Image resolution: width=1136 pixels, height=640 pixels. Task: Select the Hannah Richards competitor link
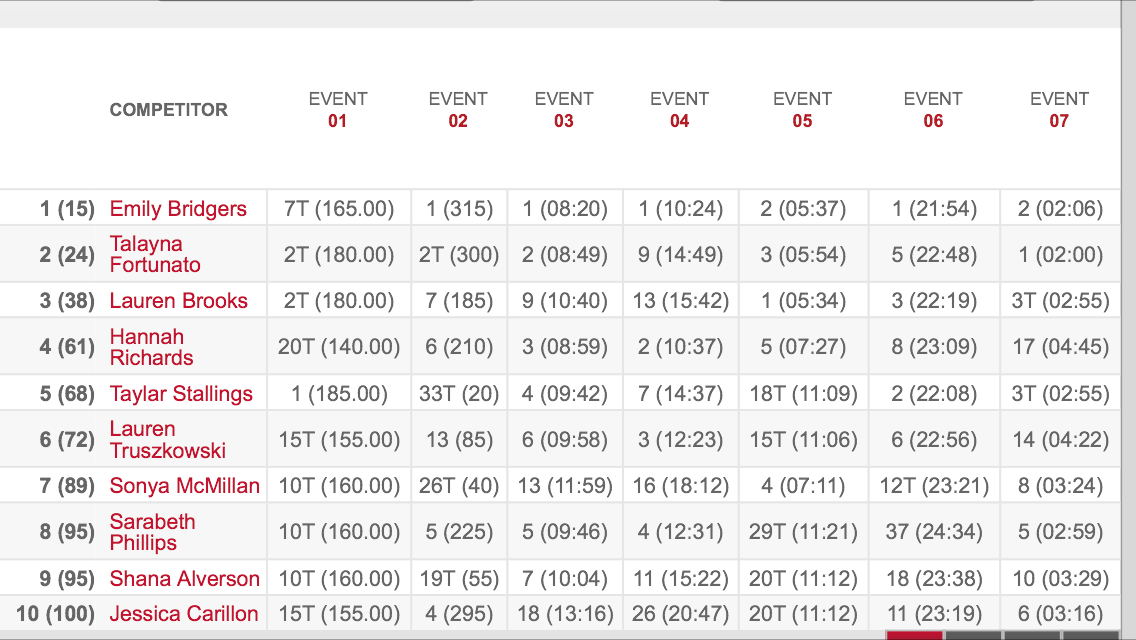point(151,347)
